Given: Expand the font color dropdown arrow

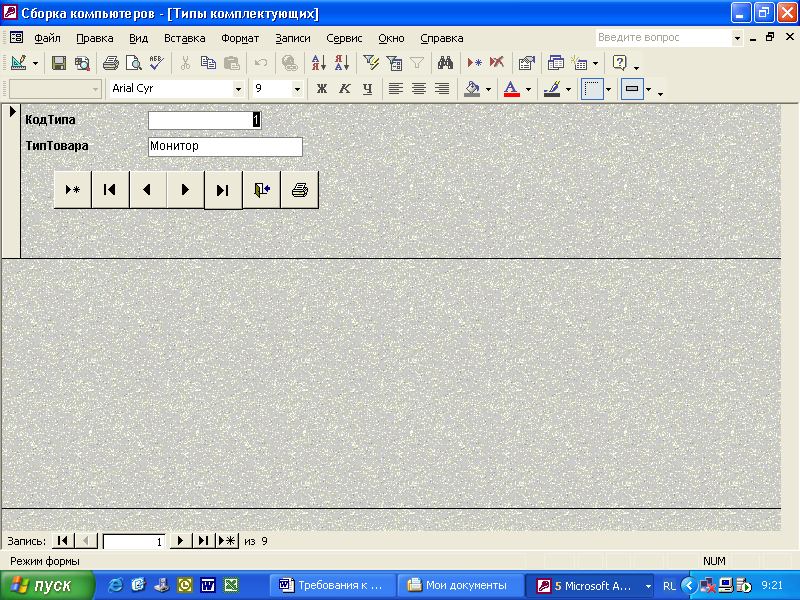Looking at the screenshot, I should pos(528,89).
